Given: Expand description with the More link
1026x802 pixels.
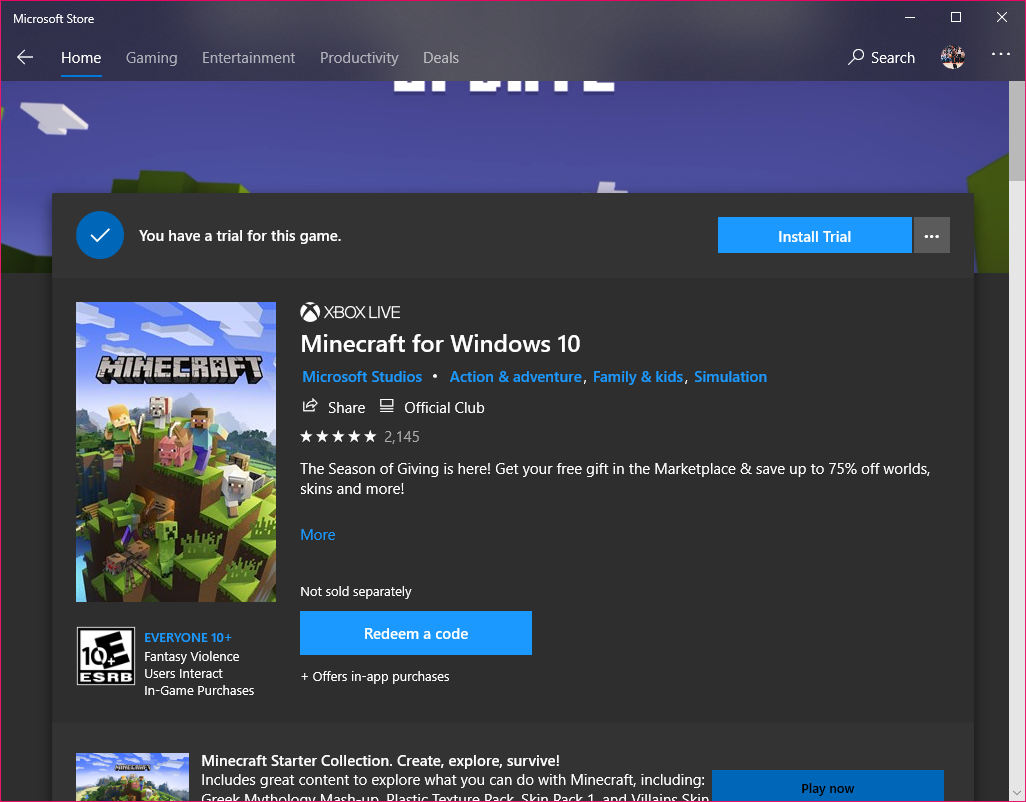Looking at the screenshot, I should click(317, 534).
